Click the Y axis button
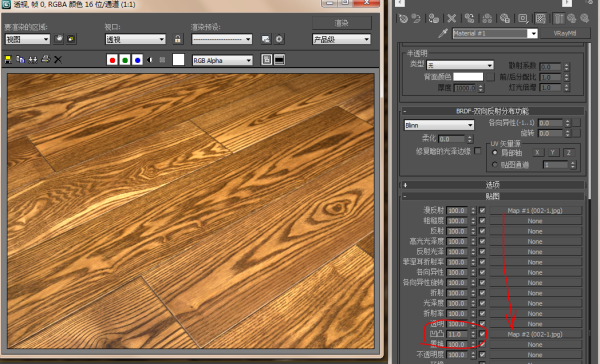The image size is (600, 364). [553, 152]
